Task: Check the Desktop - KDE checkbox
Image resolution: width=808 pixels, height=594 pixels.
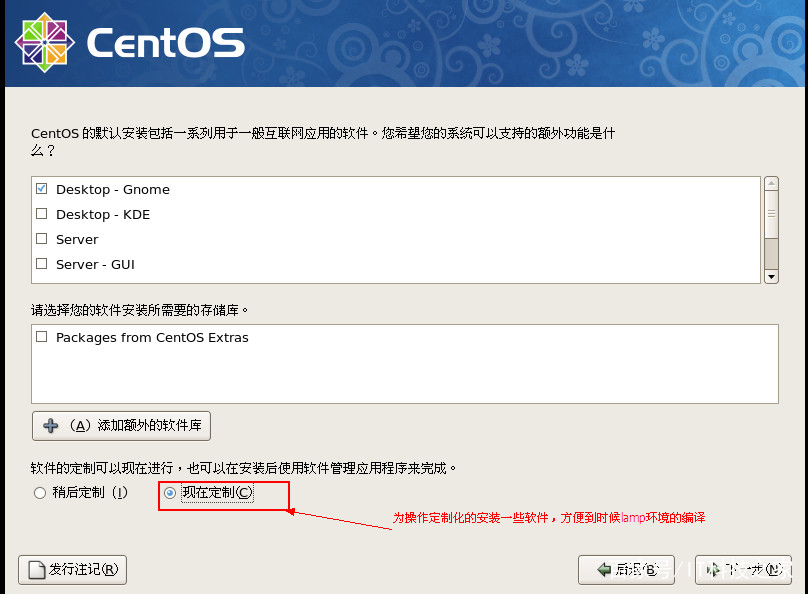Action: (x=42, y=214)
